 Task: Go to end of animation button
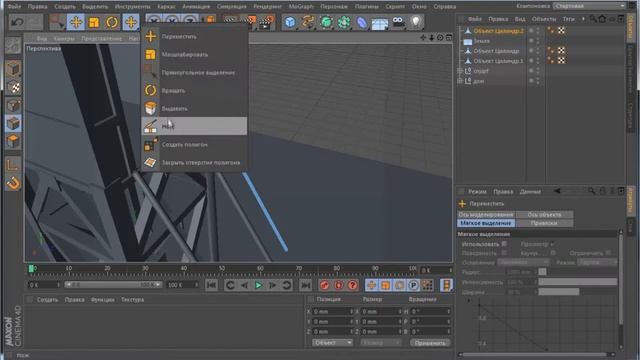click(x=306, y=285)
